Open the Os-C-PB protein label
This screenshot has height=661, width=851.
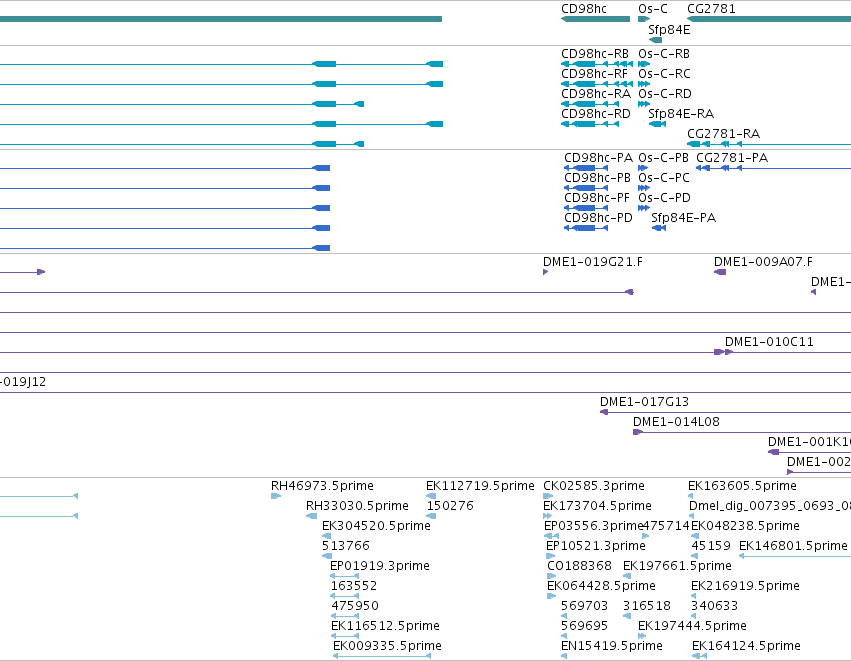pos(663,158)
